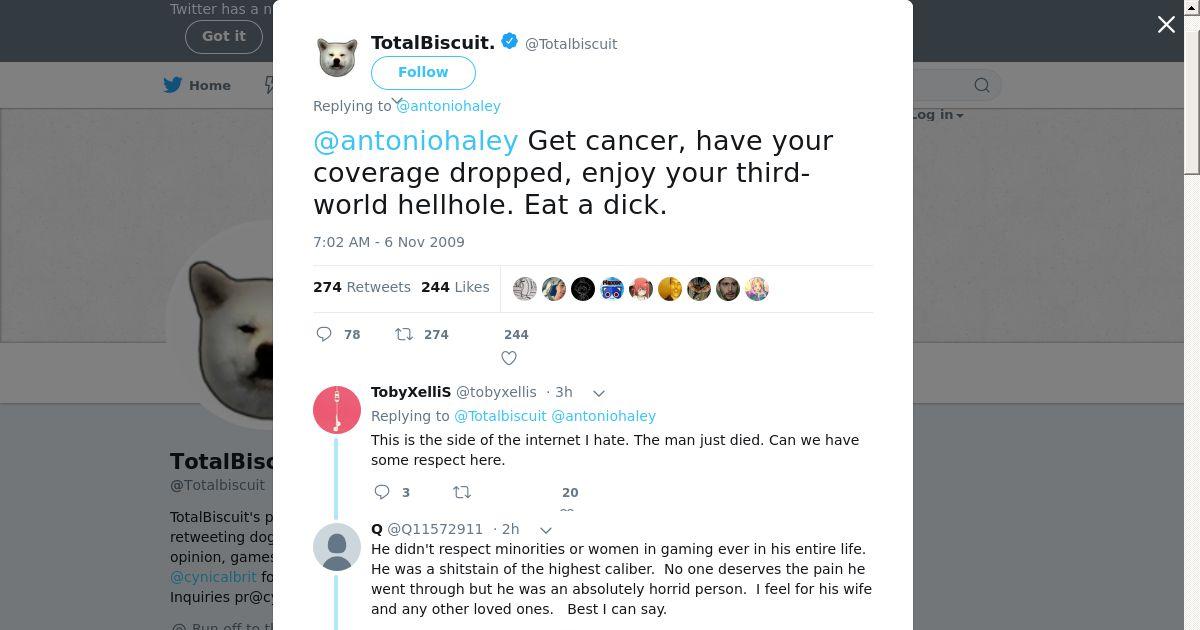Open the Log in menu
Viewport: 1200px width, 630px height.
(x=938, y=115)
